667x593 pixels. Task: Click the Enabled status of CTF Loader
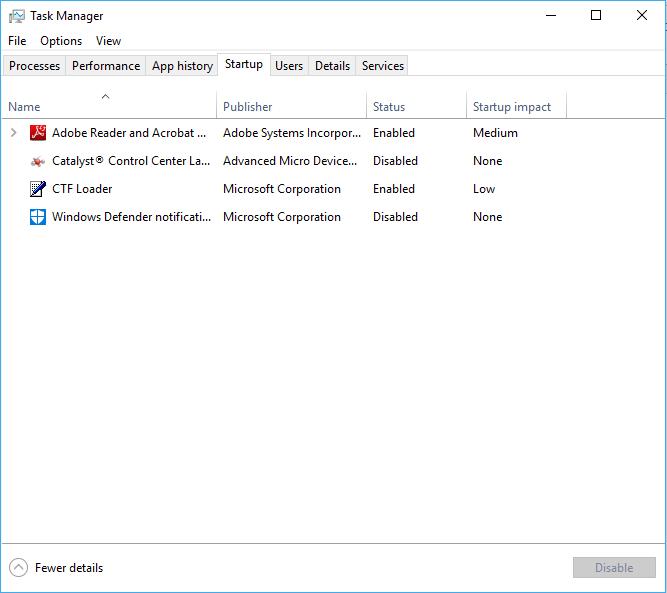[394, 189]
